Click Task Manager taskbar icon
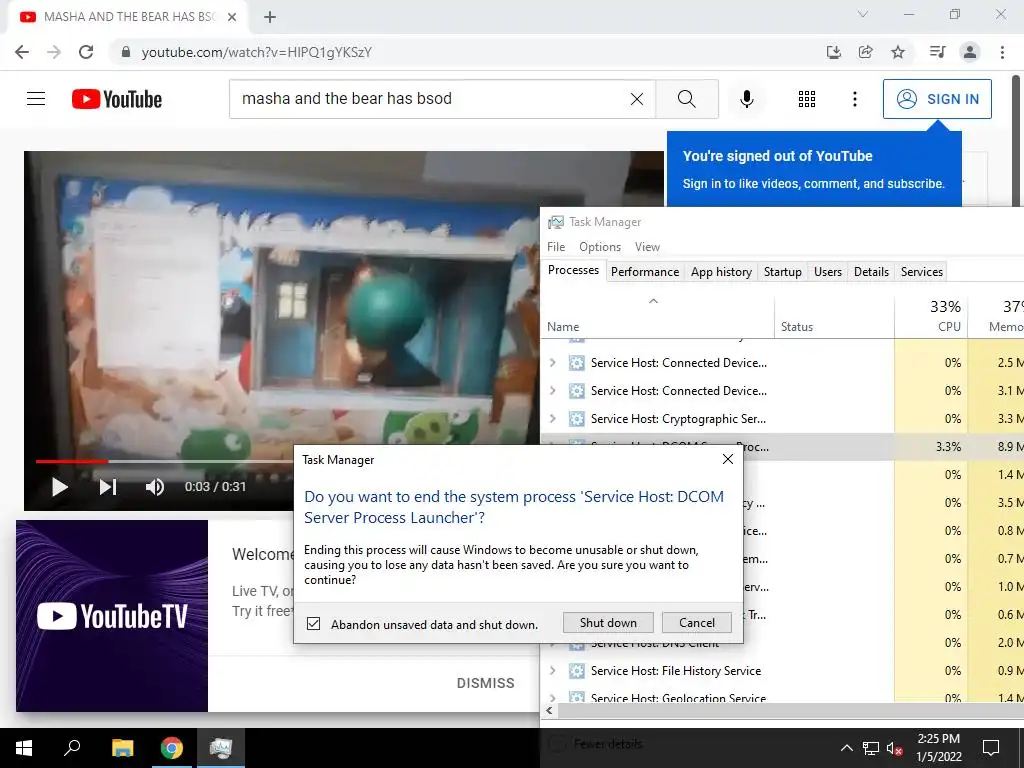The width and height of the screenshot is (1024, 768). [x=221, y=748]
